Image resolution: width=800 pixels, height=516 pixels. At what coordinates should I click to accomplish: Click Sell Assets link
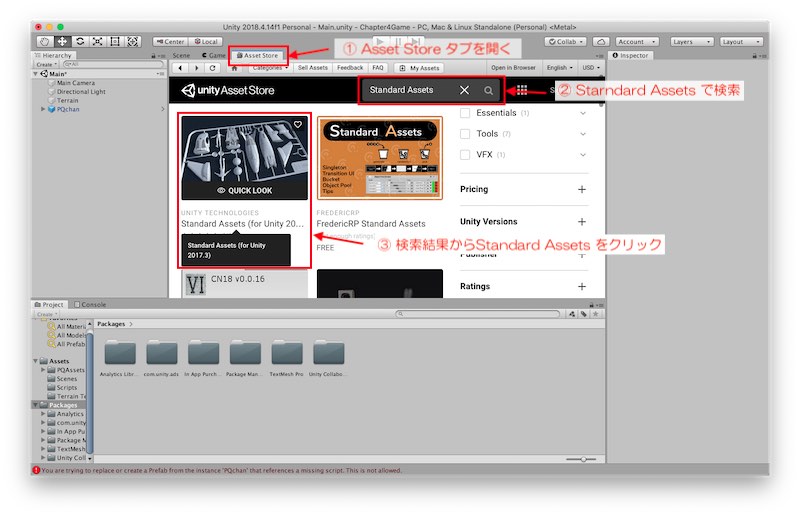coord(313,68)
